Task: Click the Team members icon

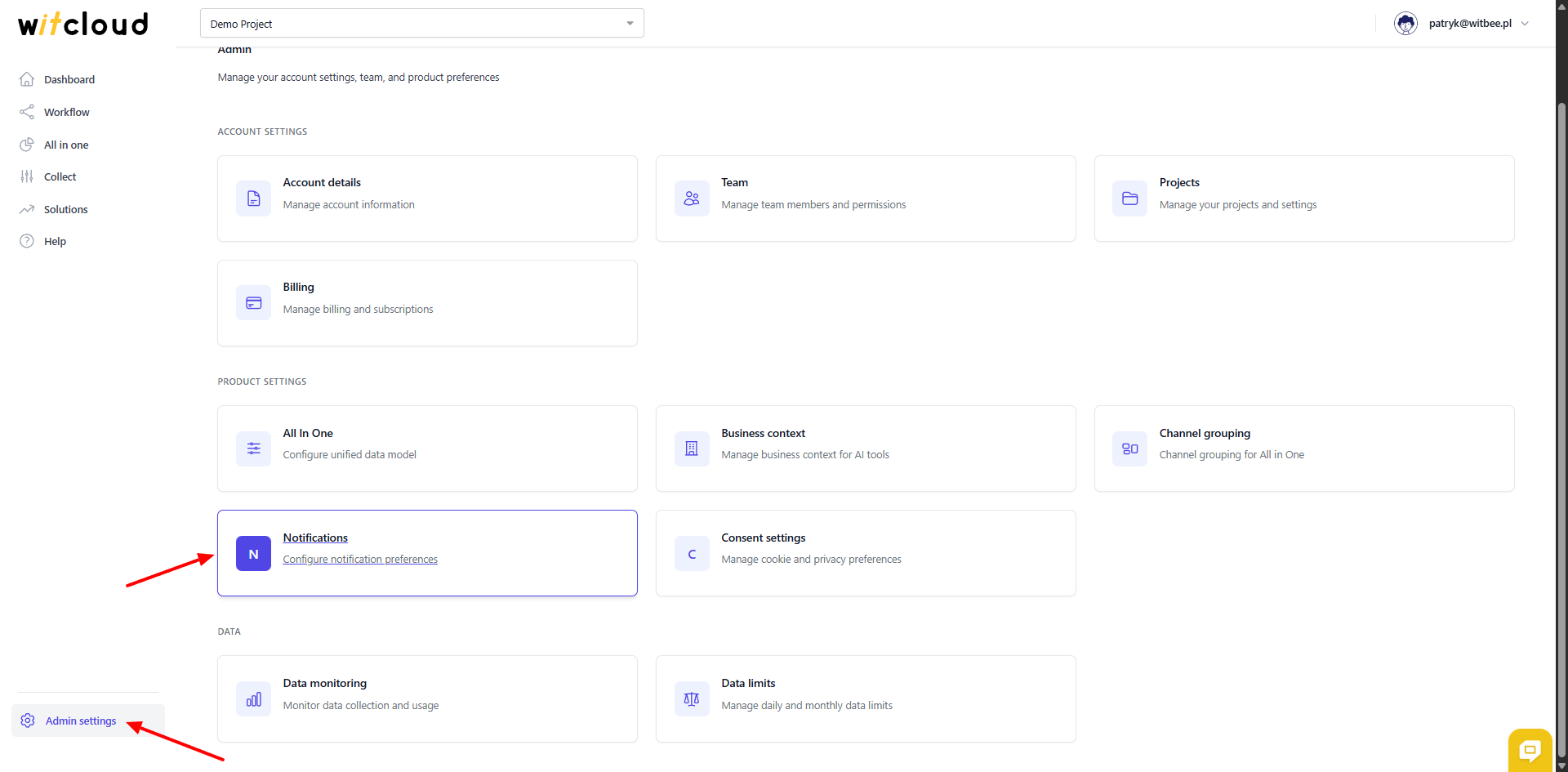Action: click(x=692, y=199)
